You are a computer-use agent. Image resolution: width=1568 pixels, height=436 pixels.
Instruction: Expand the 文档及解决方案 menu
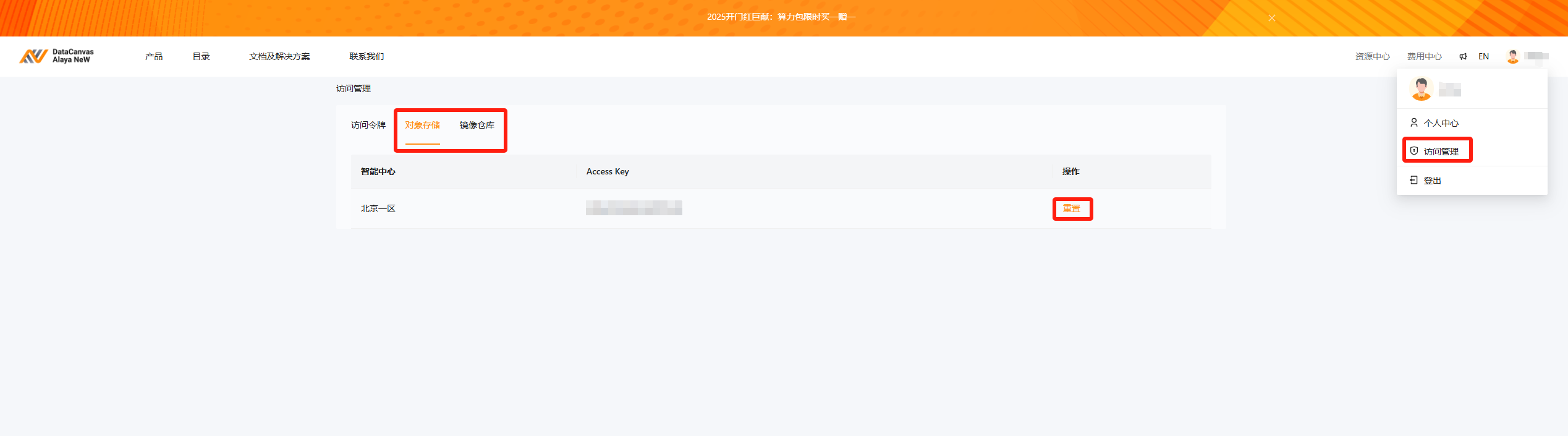[x=279, y=56]
